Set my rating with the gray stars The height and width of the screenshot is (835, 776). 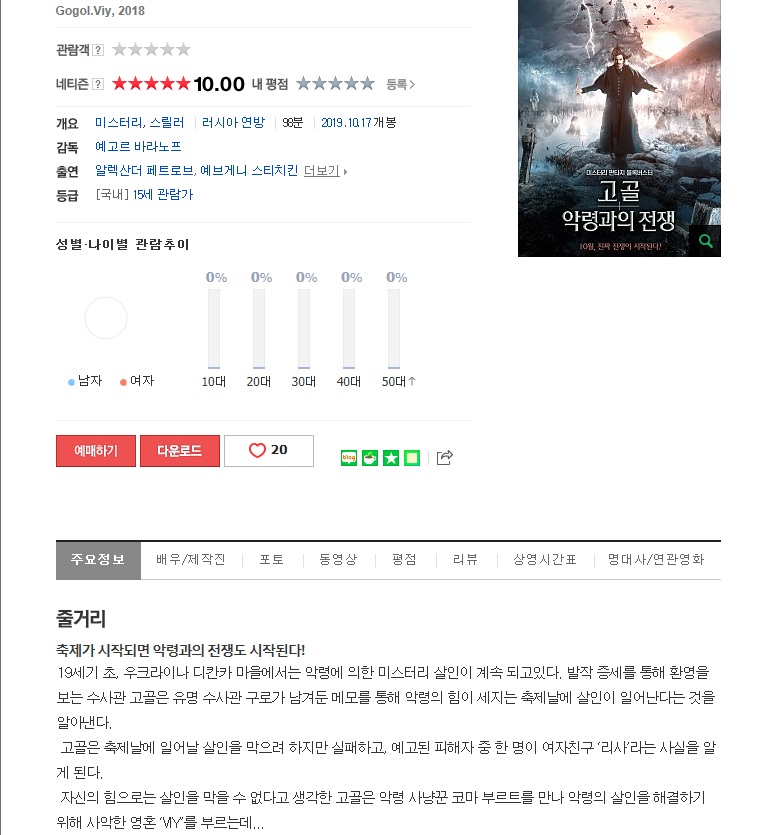(x=336, y=84)
